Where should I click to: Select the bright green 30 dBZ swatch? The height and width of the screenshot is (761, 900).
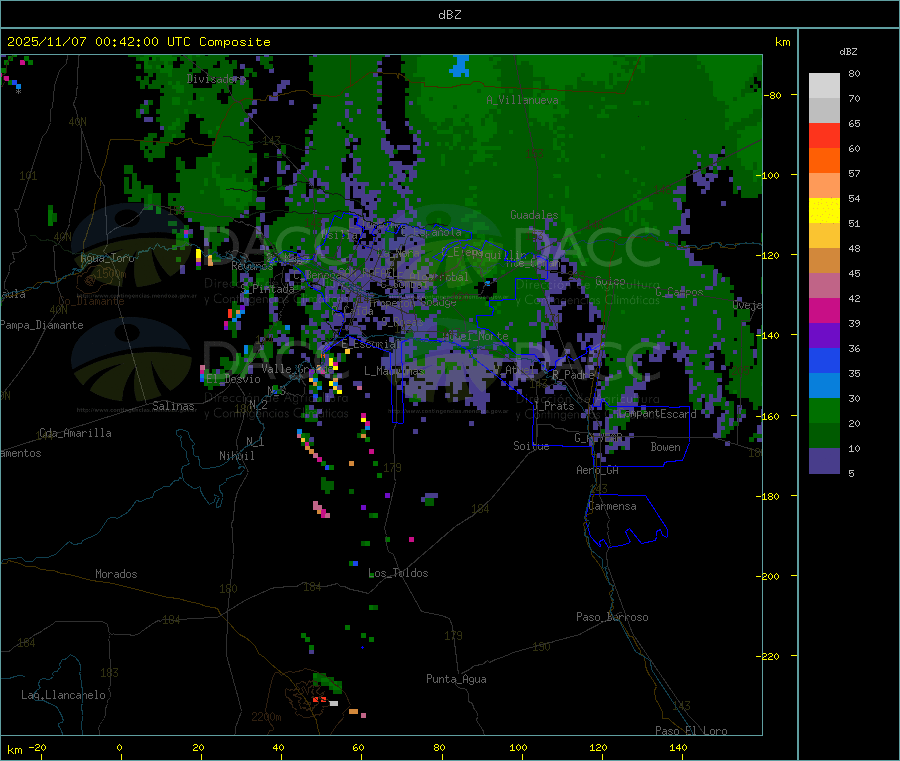[824, 410]
